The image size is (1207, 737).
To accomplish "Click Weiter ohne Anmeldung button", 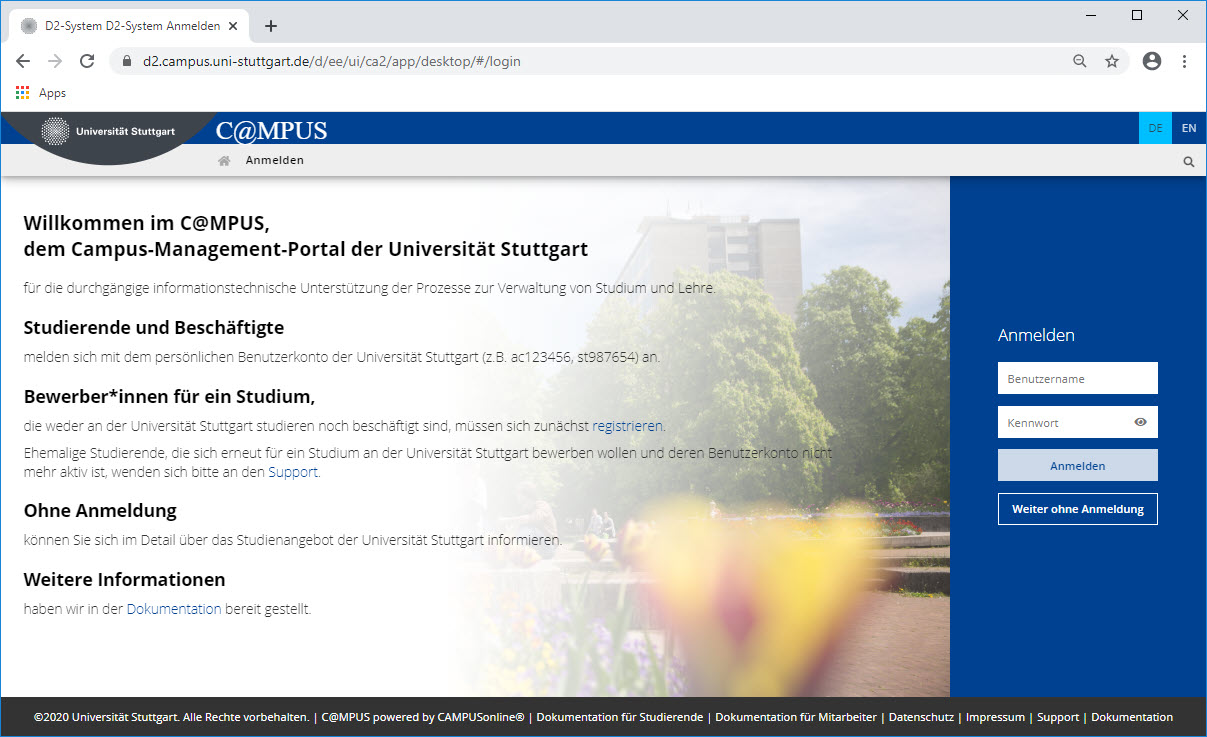I will click(x=1078, y=509).
